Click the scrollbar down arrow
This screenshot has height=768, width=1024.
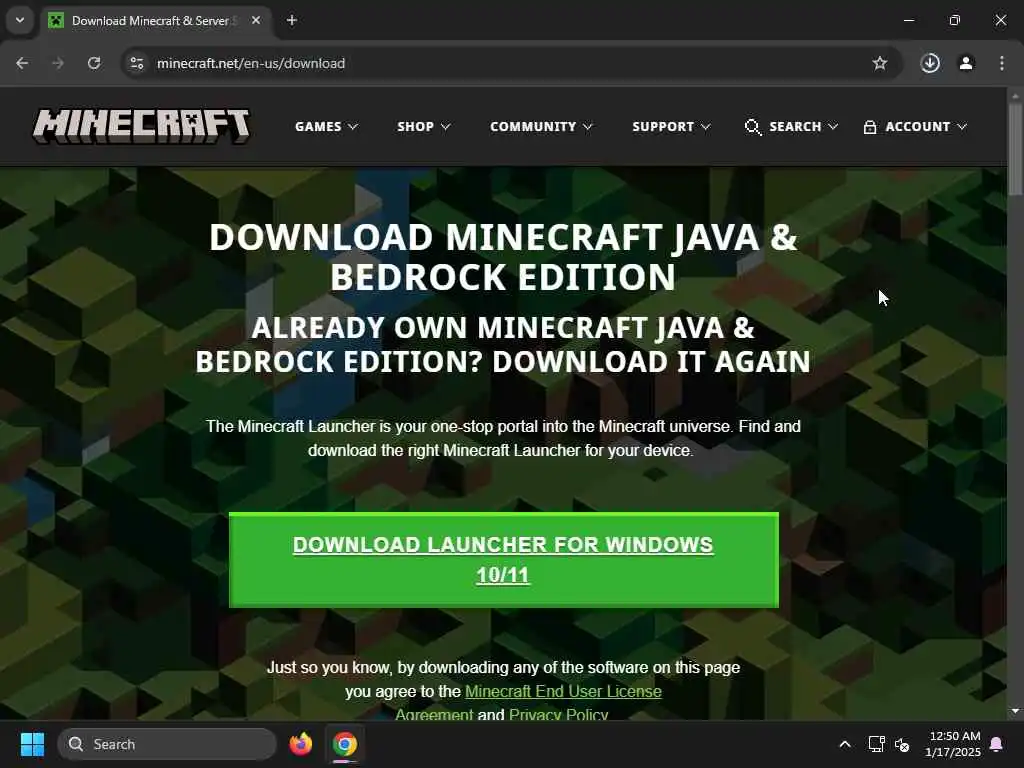click(1015, 711)
